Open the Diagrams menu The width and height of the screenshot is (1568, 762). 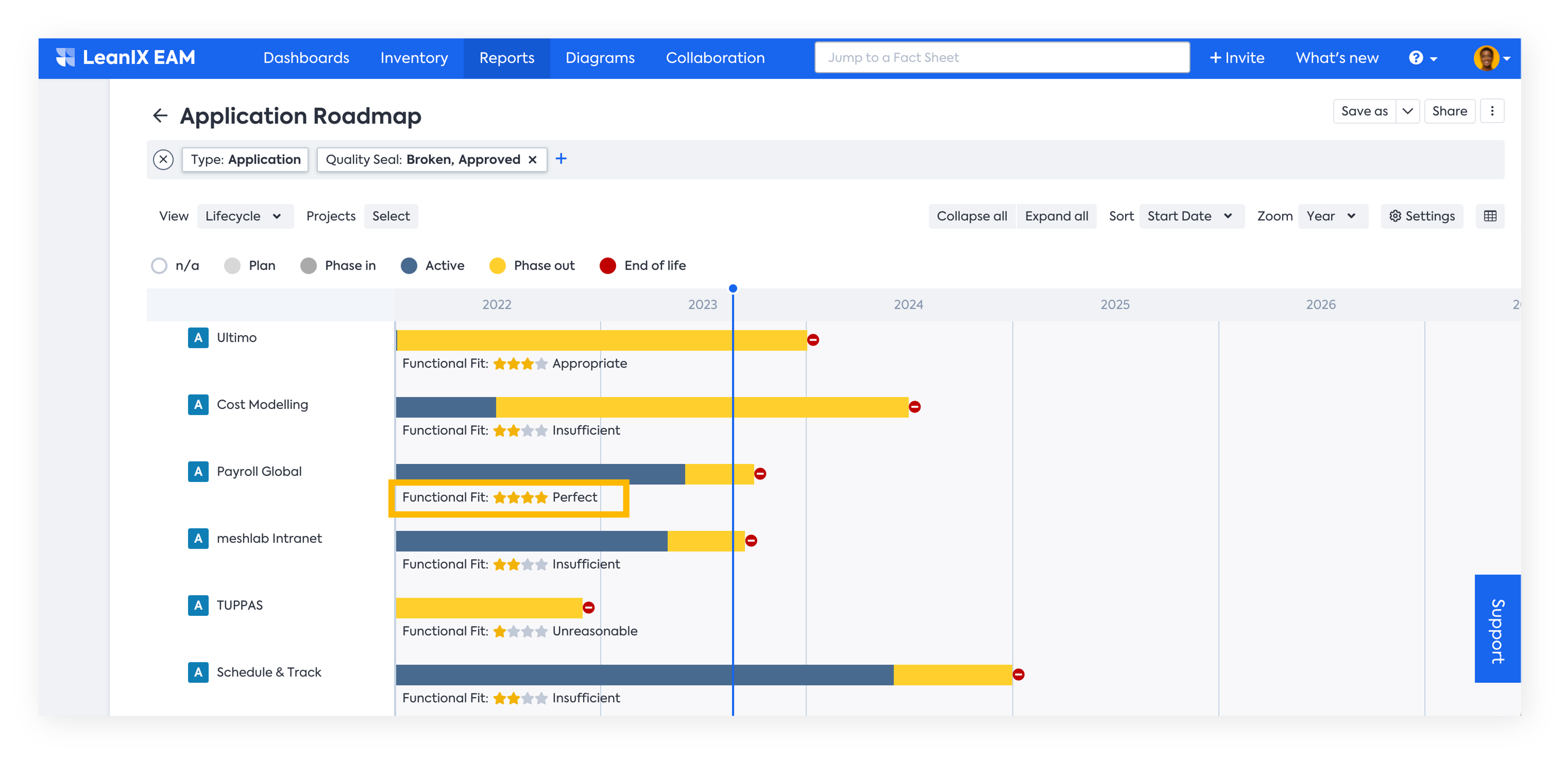click(x=599, y=58)
